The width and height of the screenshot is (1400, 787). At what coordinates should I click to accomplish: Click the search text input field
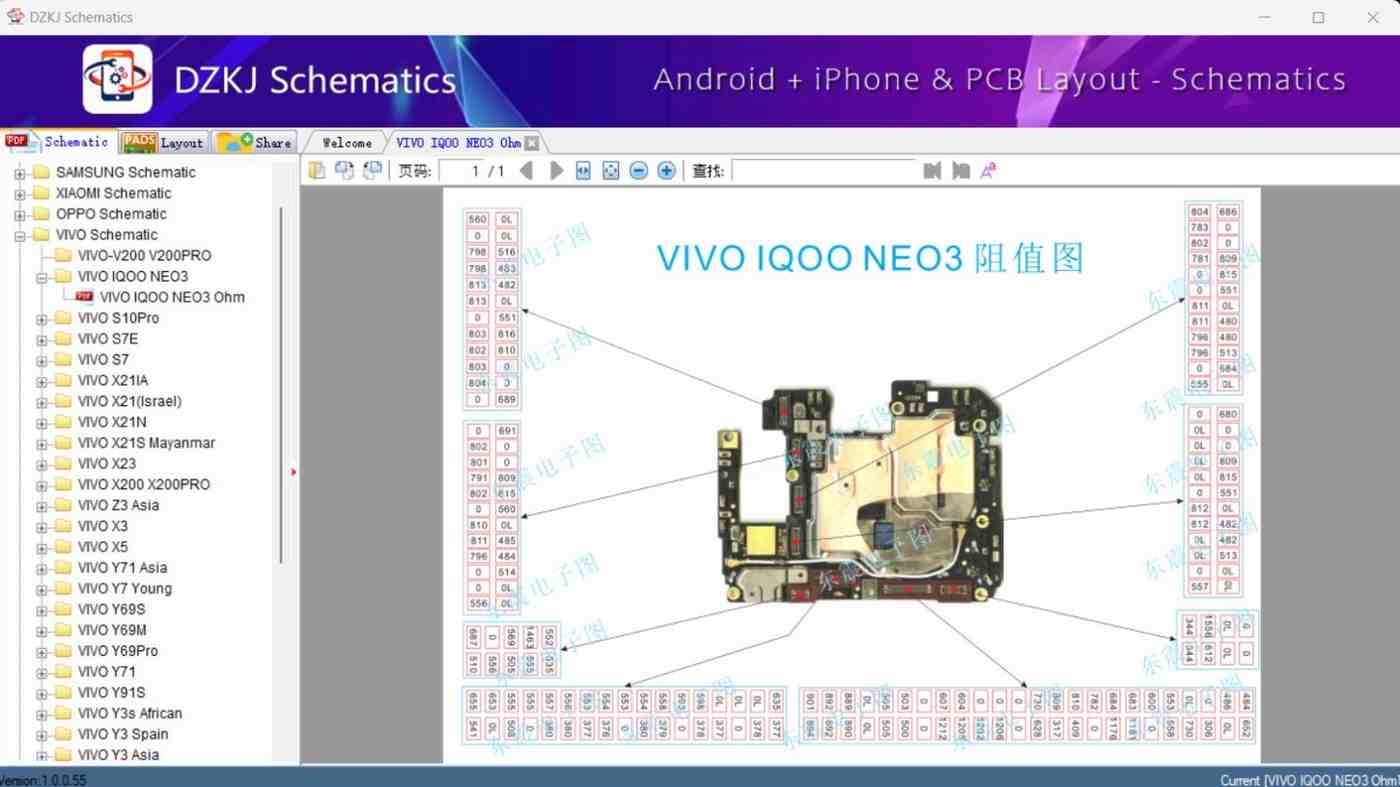(823, 171)
